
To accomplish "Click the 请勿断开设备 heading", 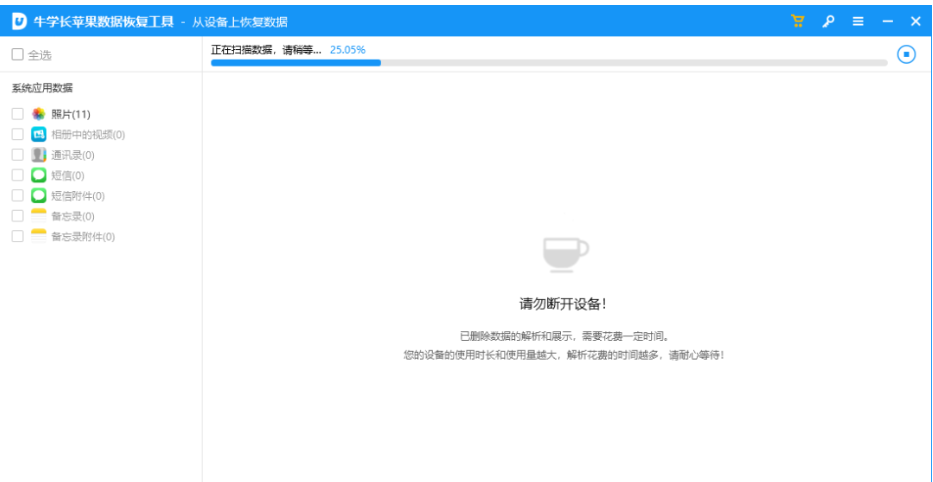I will coord(563,304).
